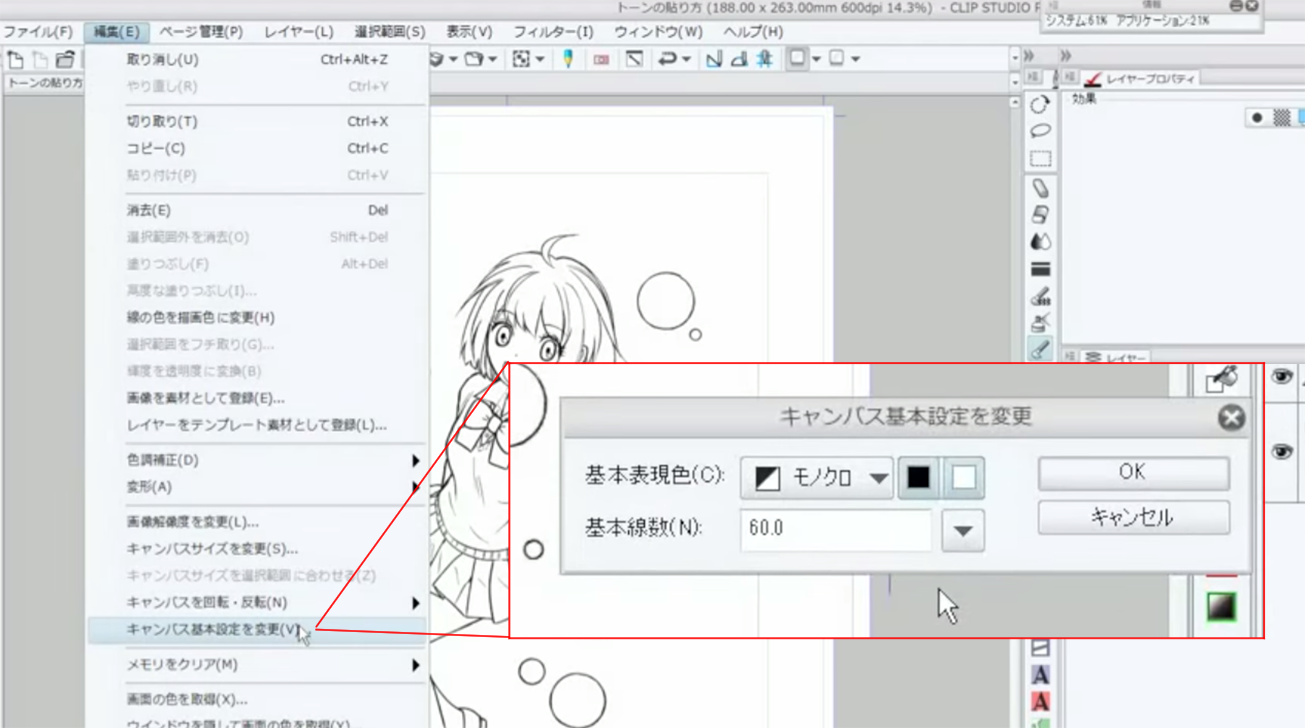Screen dimensions: 1305x728
Task: Select the circular-arrow tool icon in the tool palette
Action: pyautogui.click(x=1040, y=104)
